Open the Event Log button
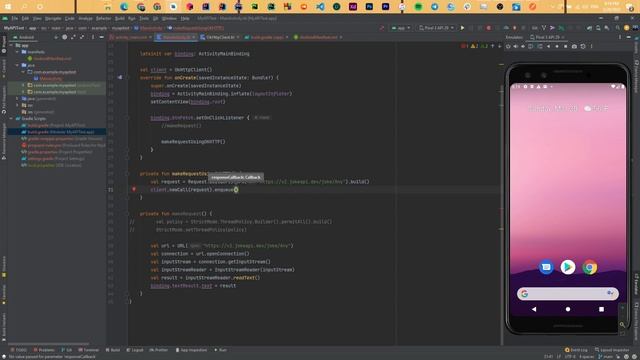 [x=576, y=350]
